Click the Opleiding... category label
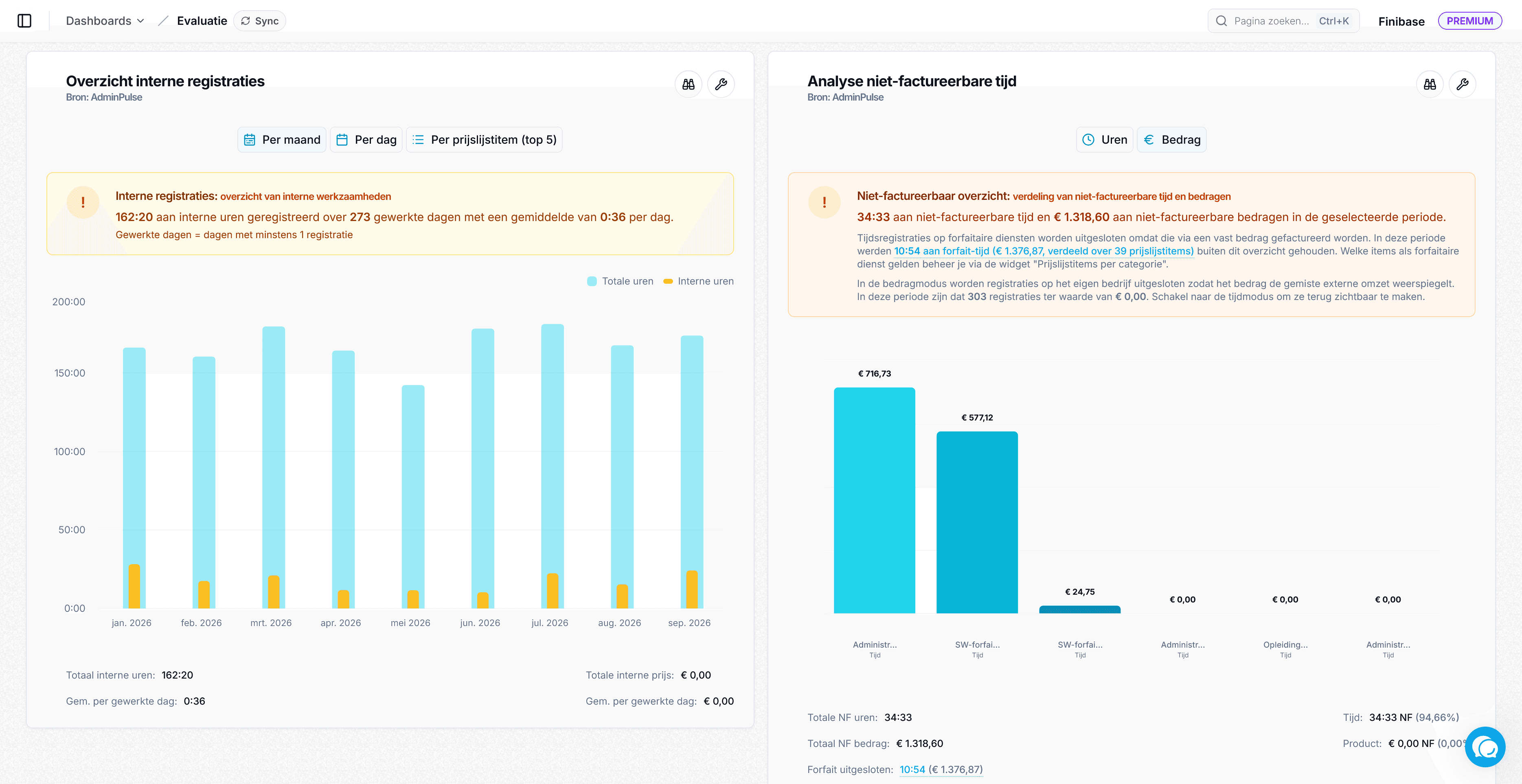This screenshot has height=784, width=1522. pos(1286,644)
